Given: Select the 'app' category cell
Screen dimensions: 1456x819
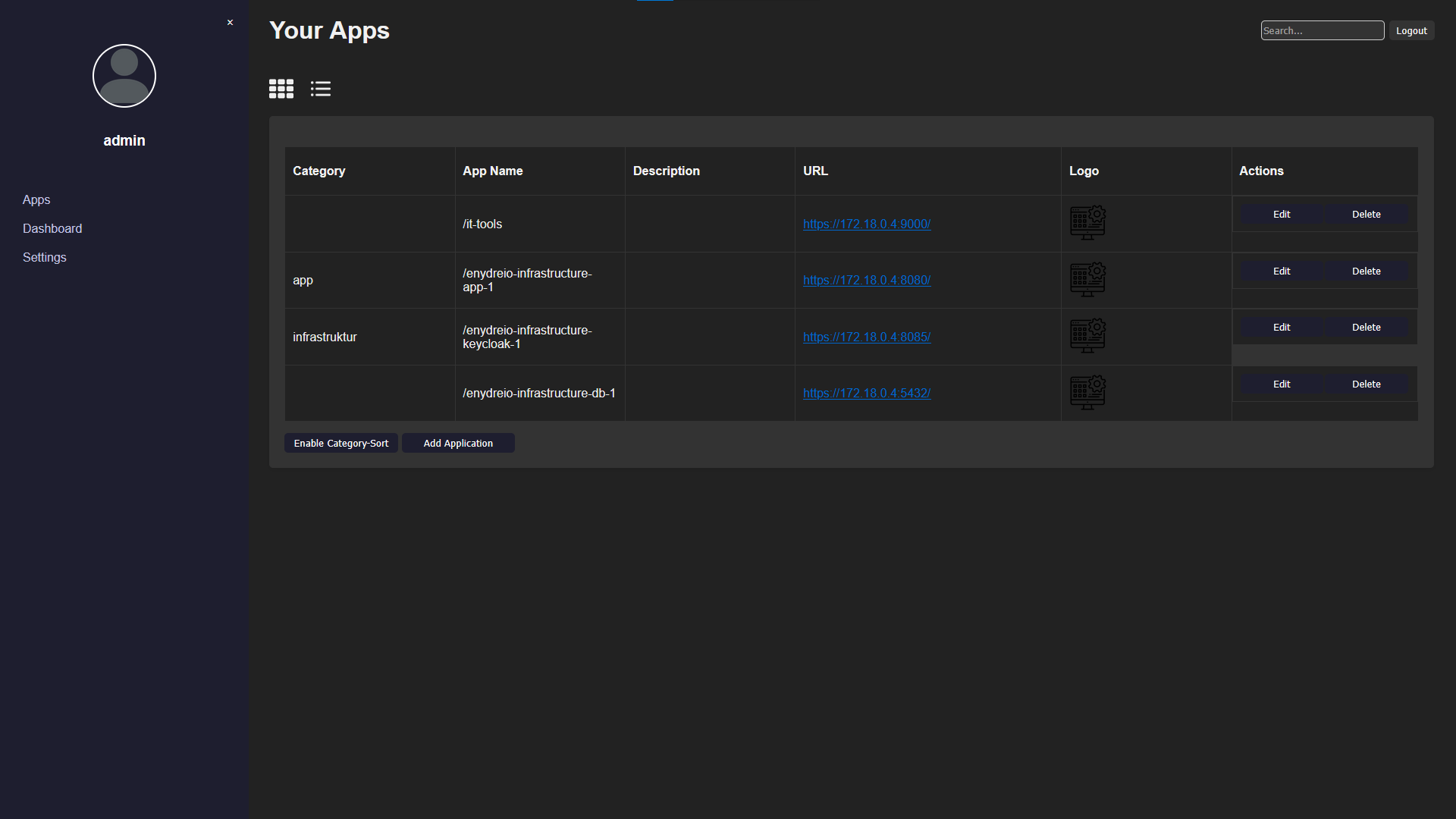Looking at the screenshot, I should [x=370, y=280].
